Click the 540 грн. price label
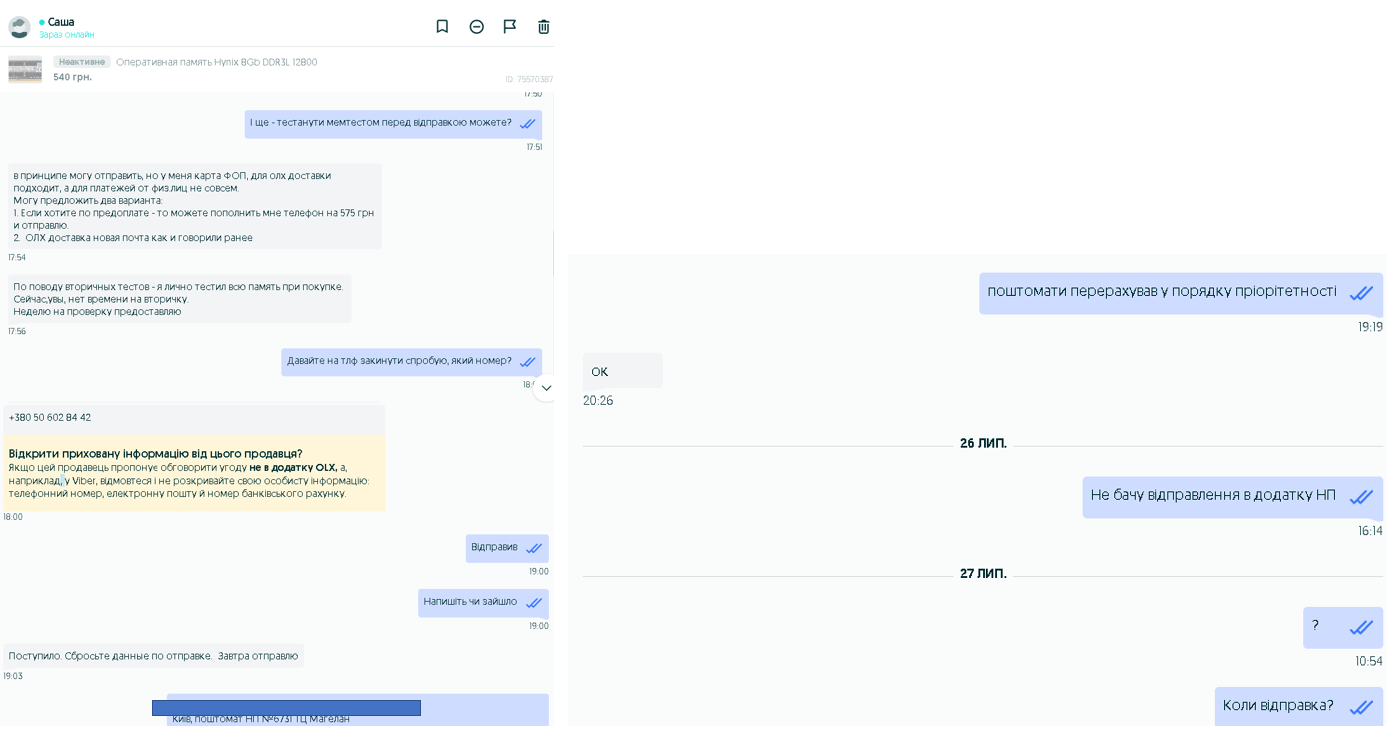 [x=73, y=77]
